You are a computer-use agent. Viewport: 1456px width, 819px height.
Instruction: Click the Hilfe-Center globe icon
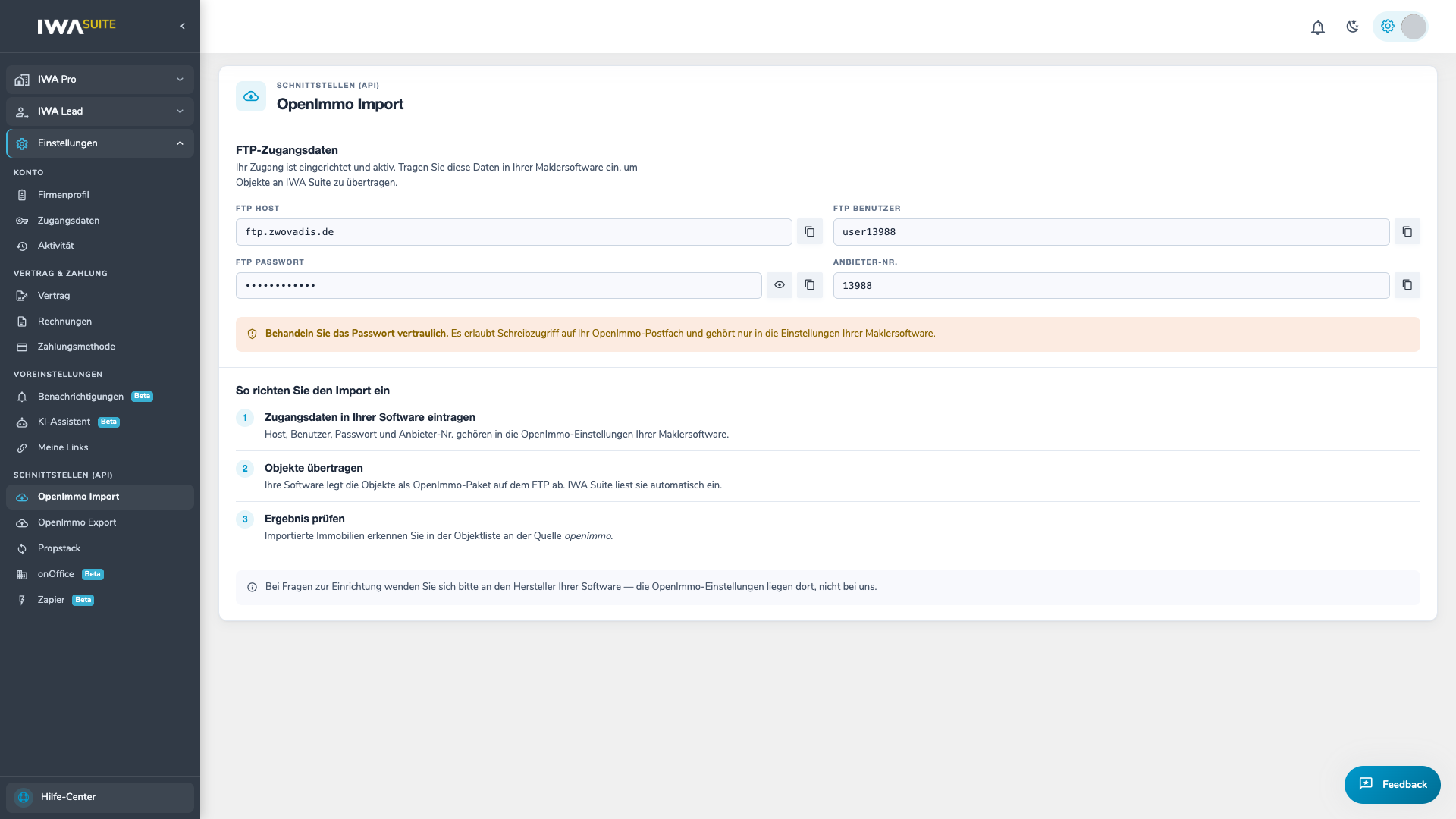24,797
